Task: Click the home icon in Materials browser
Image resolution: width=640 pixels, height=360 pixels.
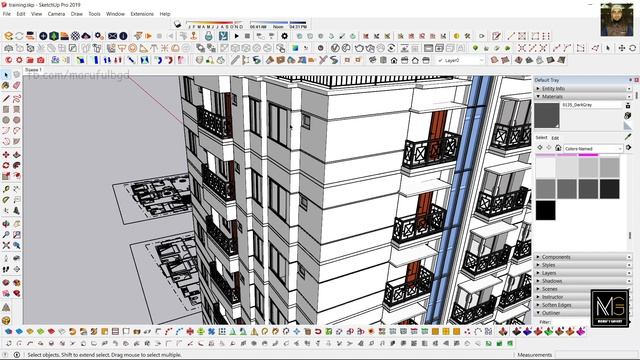Action: point(558,148)
